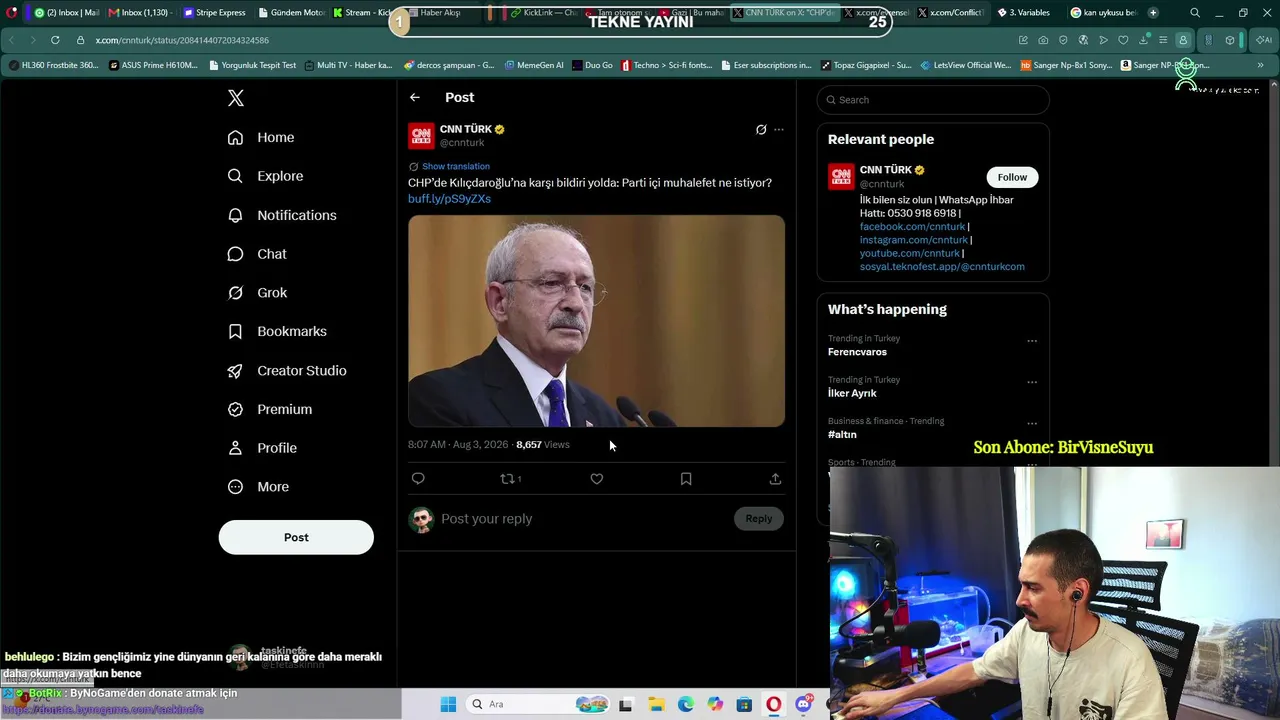Viewport: 1280px width, 720px height.
Task: Switch to the Stripe Express browser tab
Action: [x=213, y=13]
